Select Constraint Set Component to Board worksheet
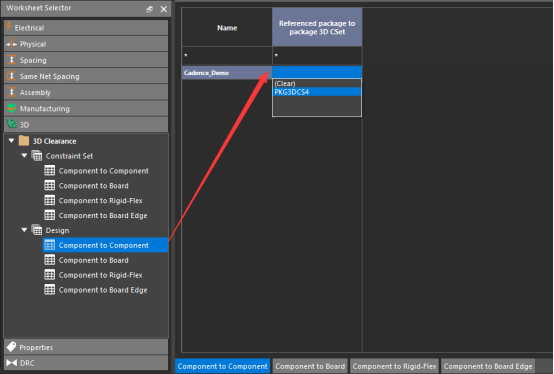 click(94, 185)
